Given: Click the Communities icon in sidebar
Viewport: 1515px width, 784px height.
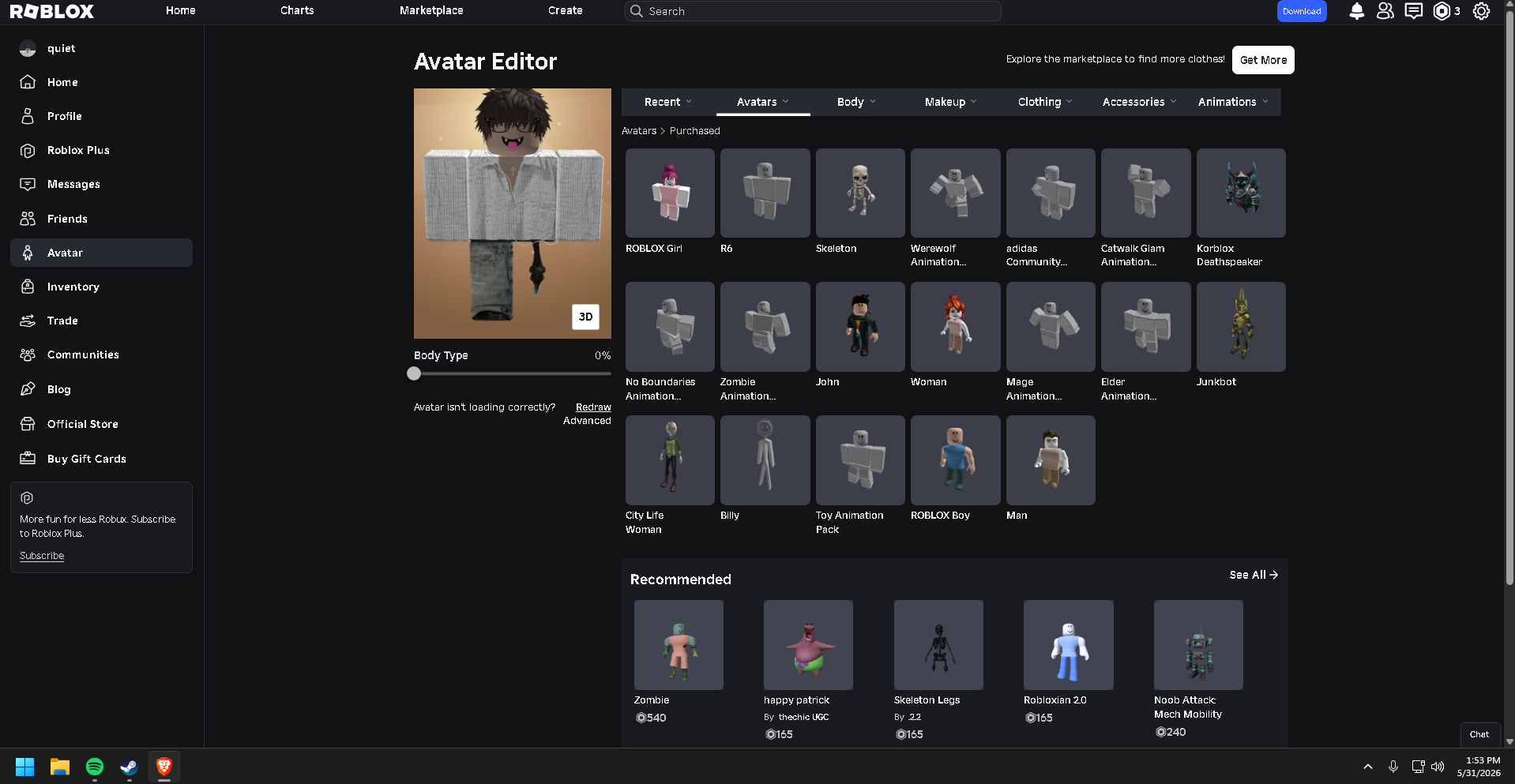Looking at the screenshot, I should [x=28, y=354].
